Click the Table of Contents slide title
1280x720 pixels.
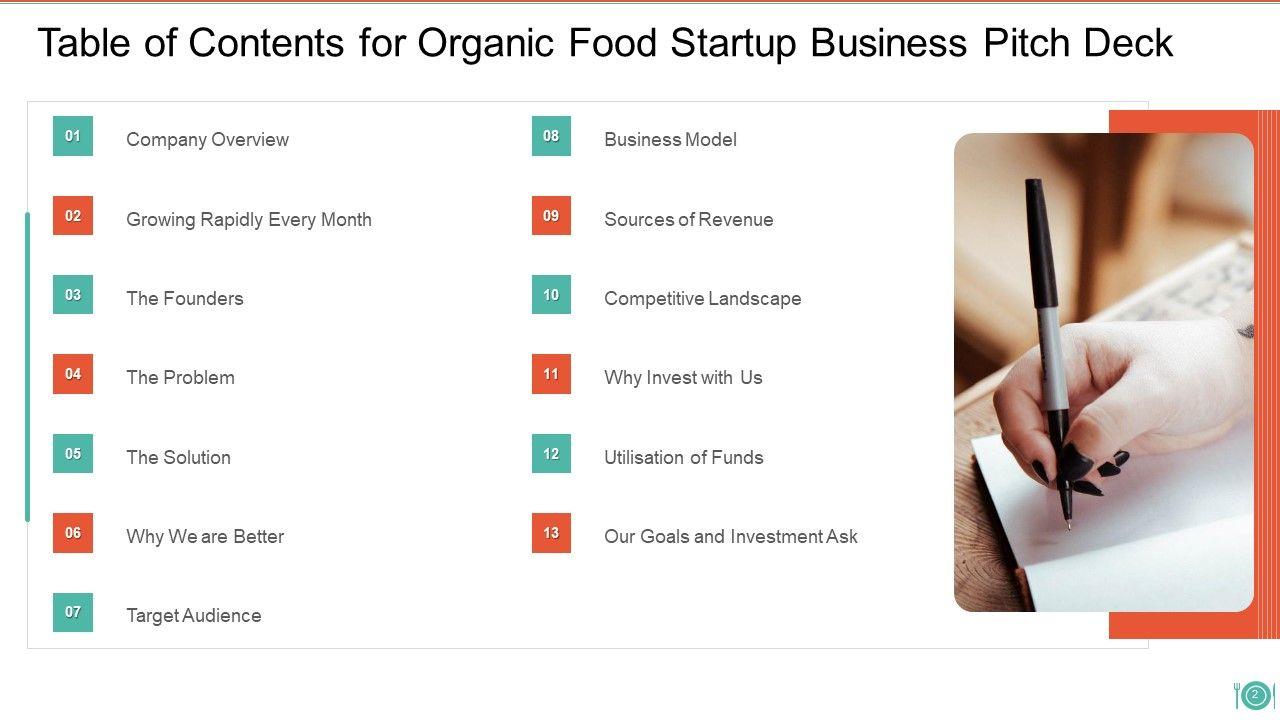tap(605, 44)
